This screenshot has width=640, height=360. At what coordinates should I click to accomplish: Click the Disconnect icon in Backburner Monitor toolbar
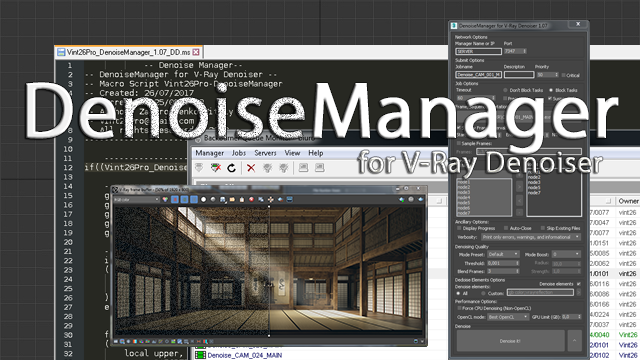[216, 168]
